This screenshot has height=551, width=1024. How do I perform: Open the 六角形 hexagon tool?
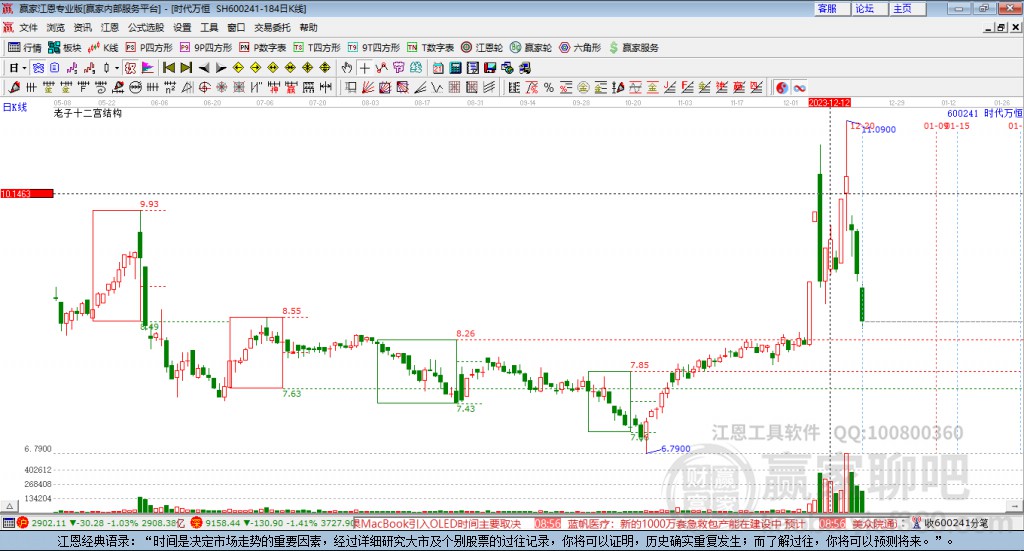580,48
